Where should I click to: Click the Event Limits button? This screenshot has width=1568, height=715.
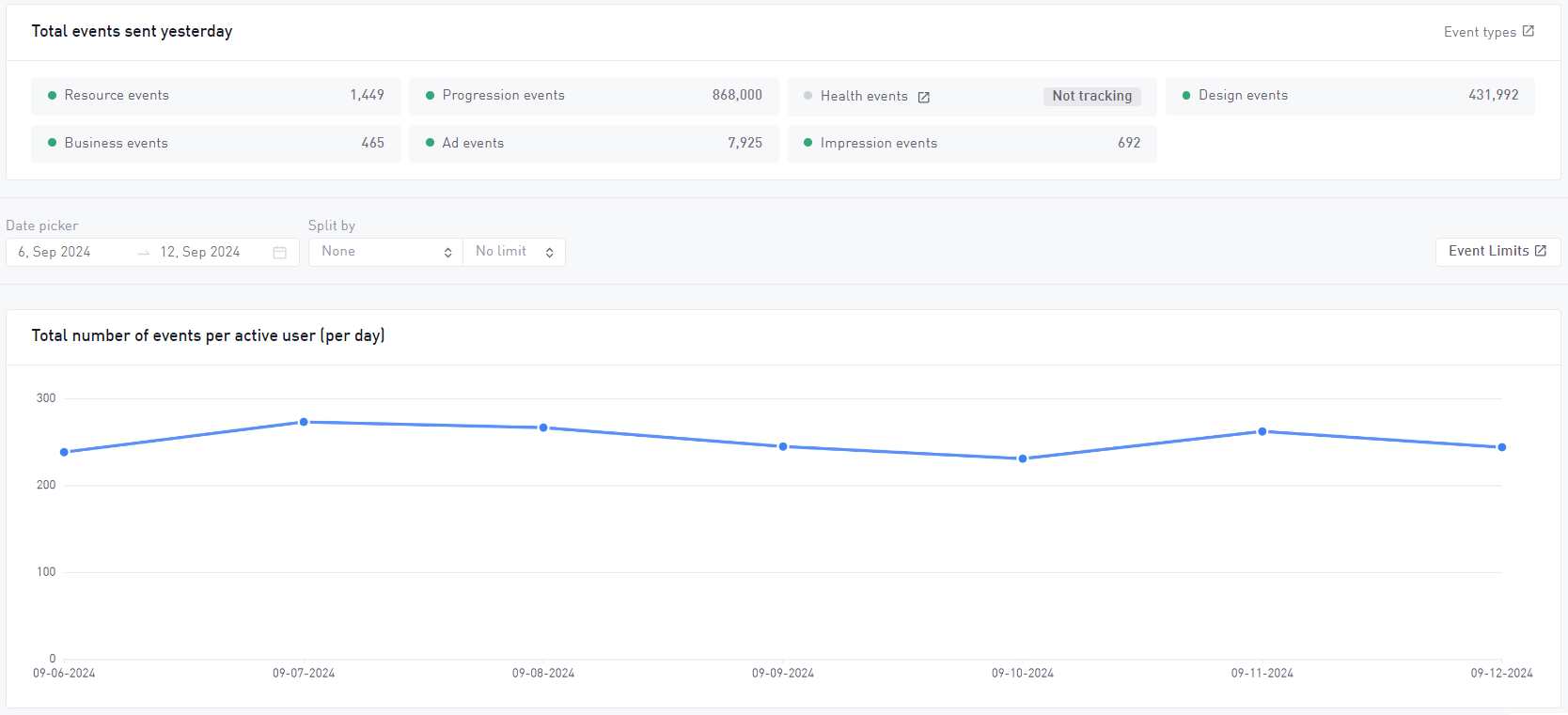tap(1497, 252)
